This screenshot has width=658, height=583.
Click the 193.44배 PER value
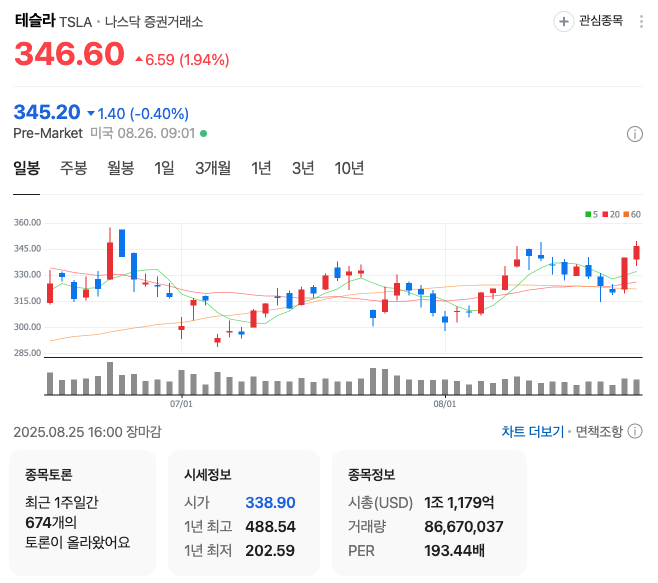point(454,551)
